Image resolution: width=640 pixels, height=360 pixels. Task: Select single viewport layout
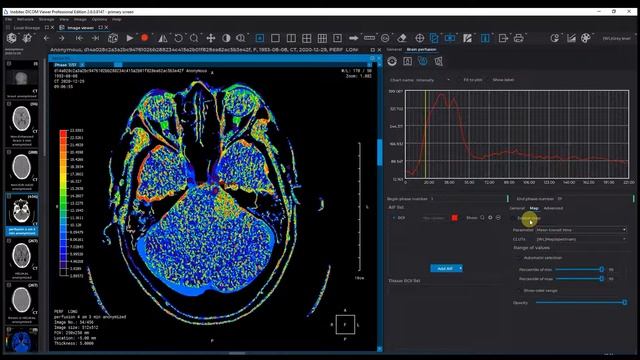276,38
